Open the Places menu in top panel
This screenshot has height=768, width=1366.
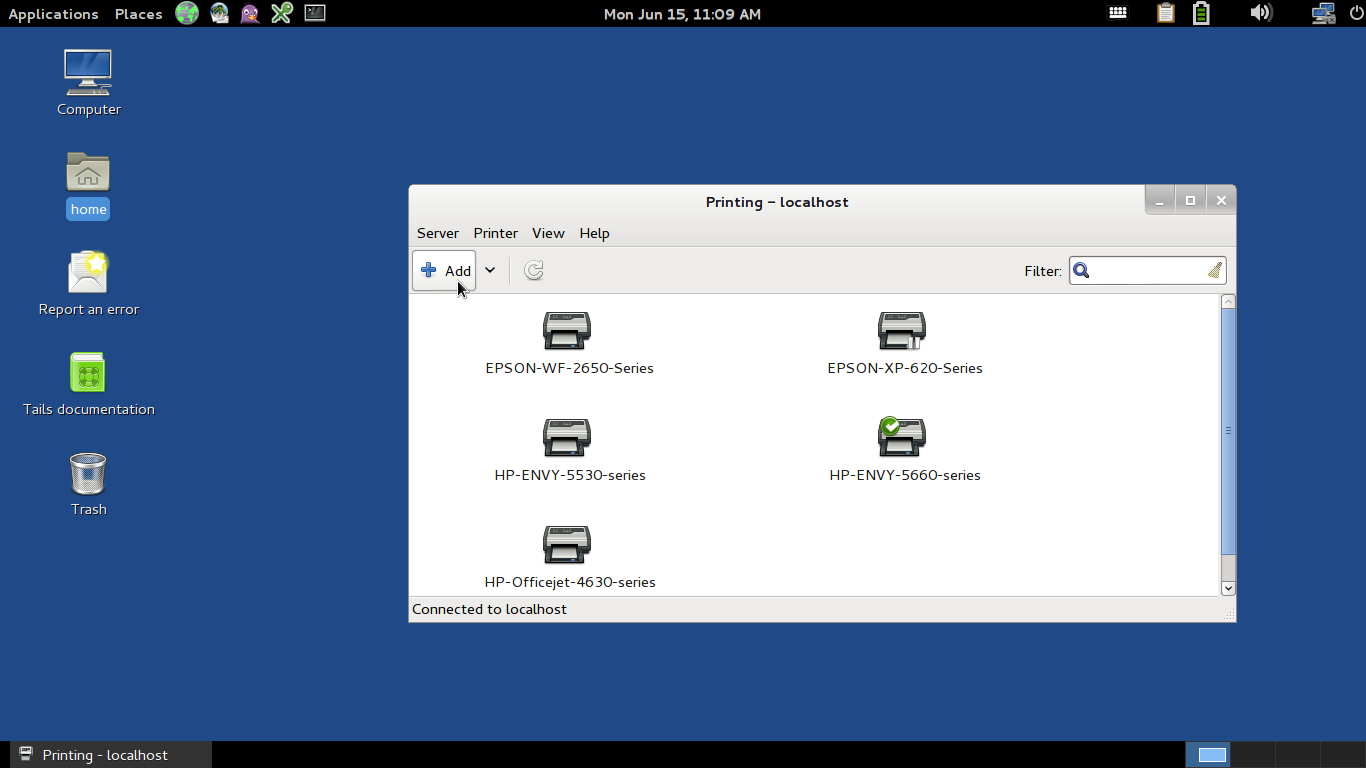pos(138,14)
